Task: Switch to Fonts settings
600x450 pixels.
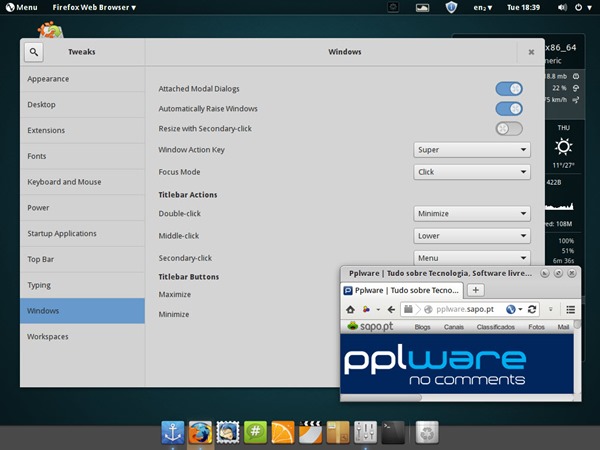Action: pyautogui.click(x=82, y=156)
